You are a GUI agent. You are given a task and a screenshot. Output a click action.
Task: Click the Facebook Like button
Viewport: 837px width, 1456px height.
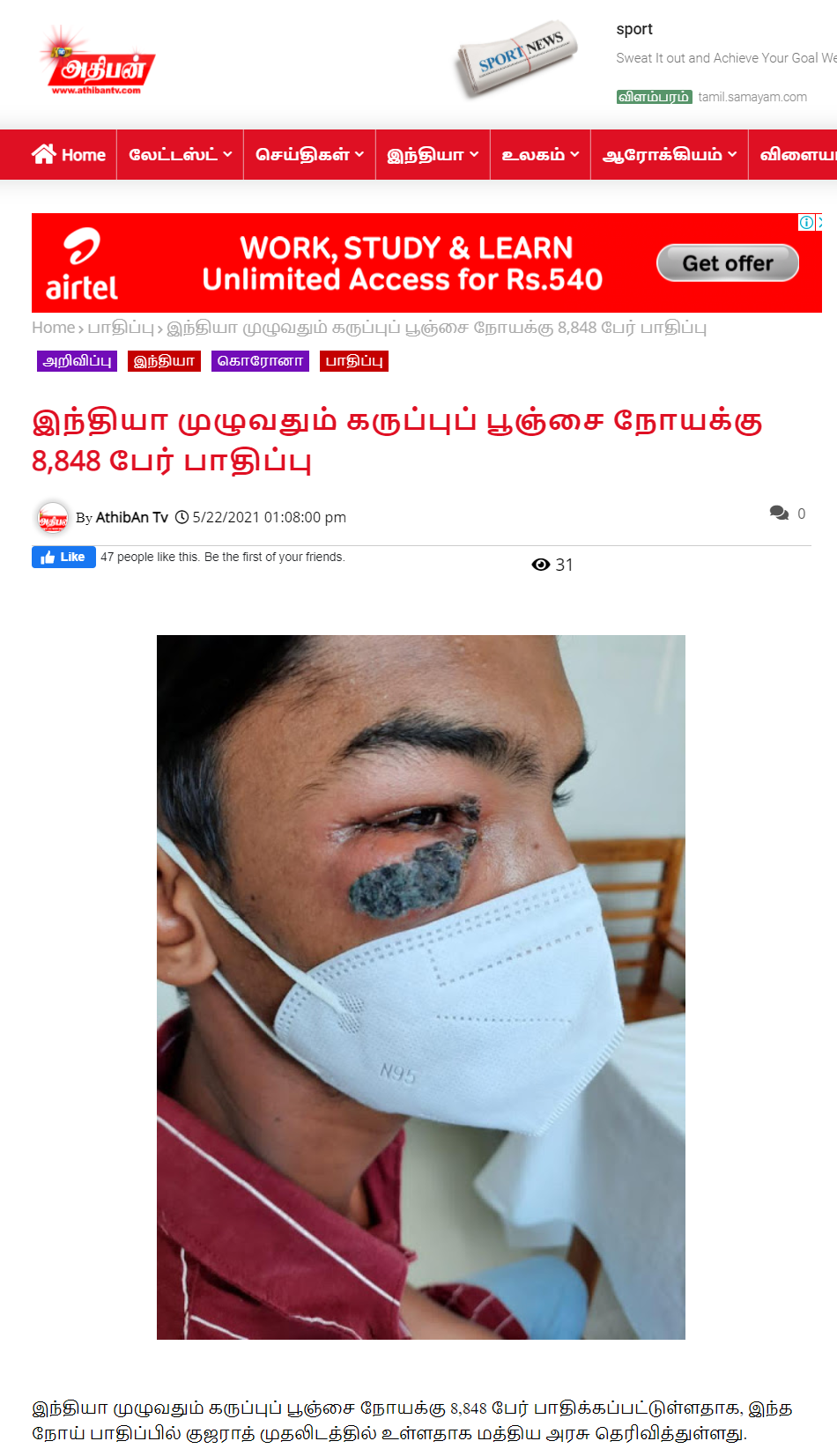63,557
